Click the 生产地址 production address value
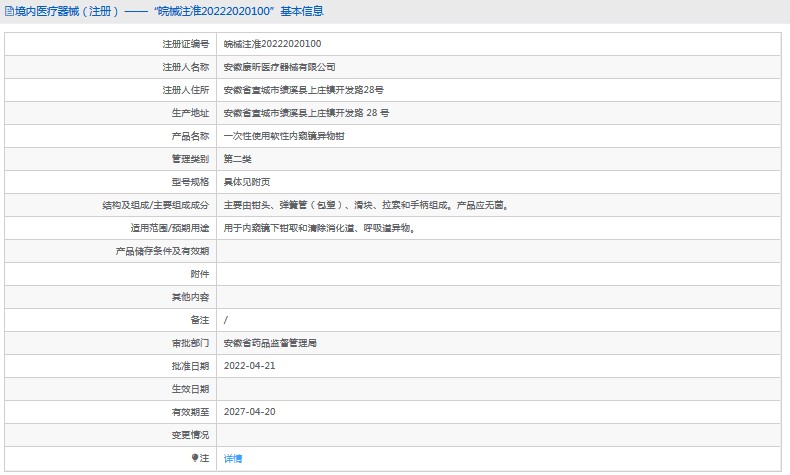 tap(306, 113)
